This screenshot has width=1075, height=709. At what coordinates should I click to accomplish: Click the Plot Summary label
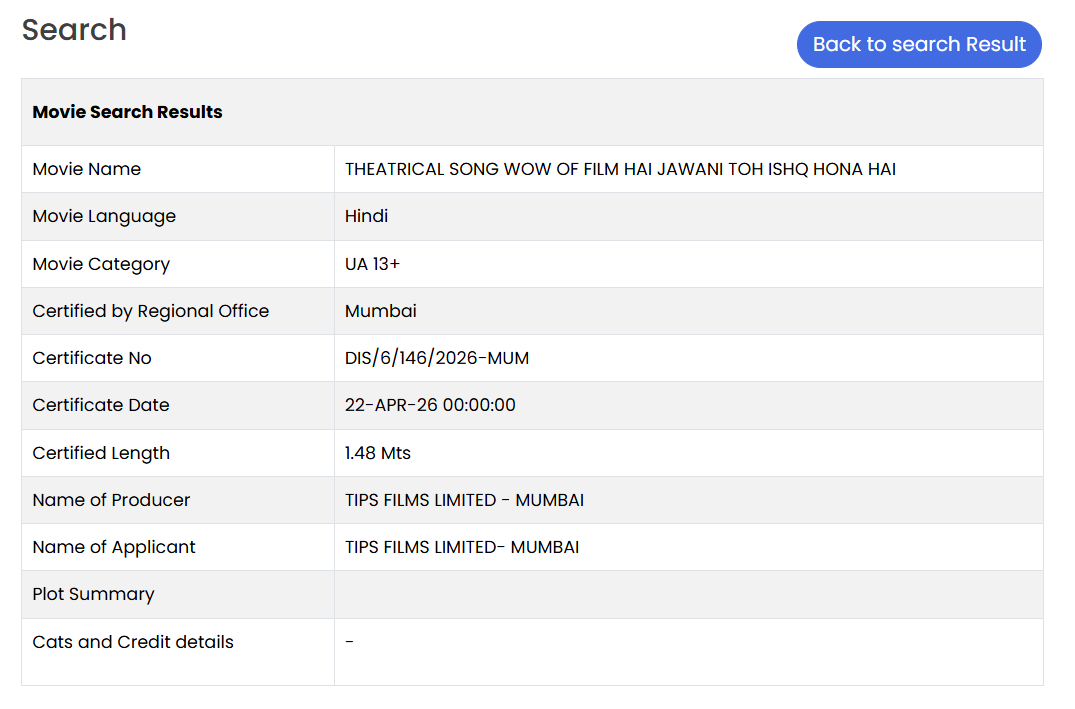[93, 594]
